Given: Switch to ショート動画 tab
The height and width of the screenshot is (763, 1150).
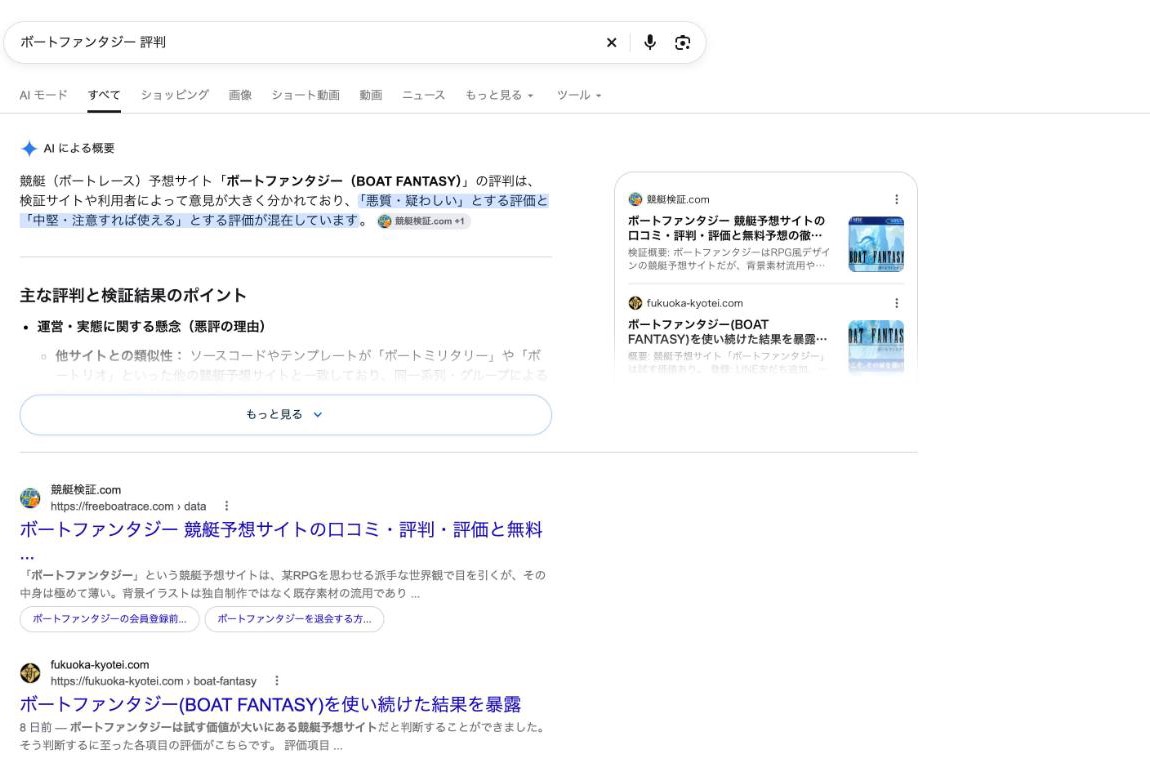Looking at the screenshot, I should [305, 95].
